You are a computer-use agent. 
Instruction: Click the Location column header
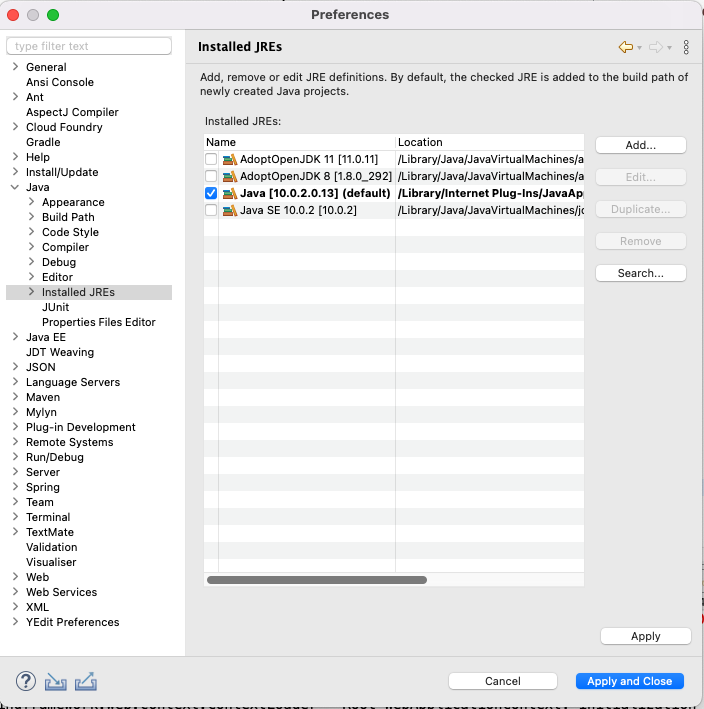pos(490,142)
